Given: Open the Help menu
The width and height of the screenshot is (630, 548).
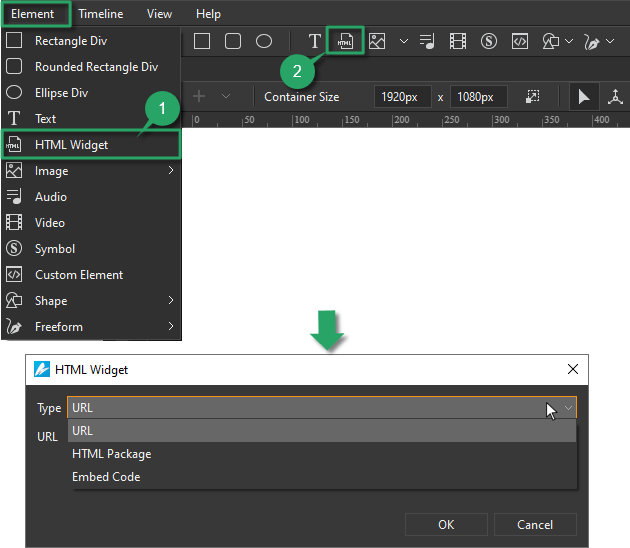Looking at the screenshot, I should click(208, 14).
